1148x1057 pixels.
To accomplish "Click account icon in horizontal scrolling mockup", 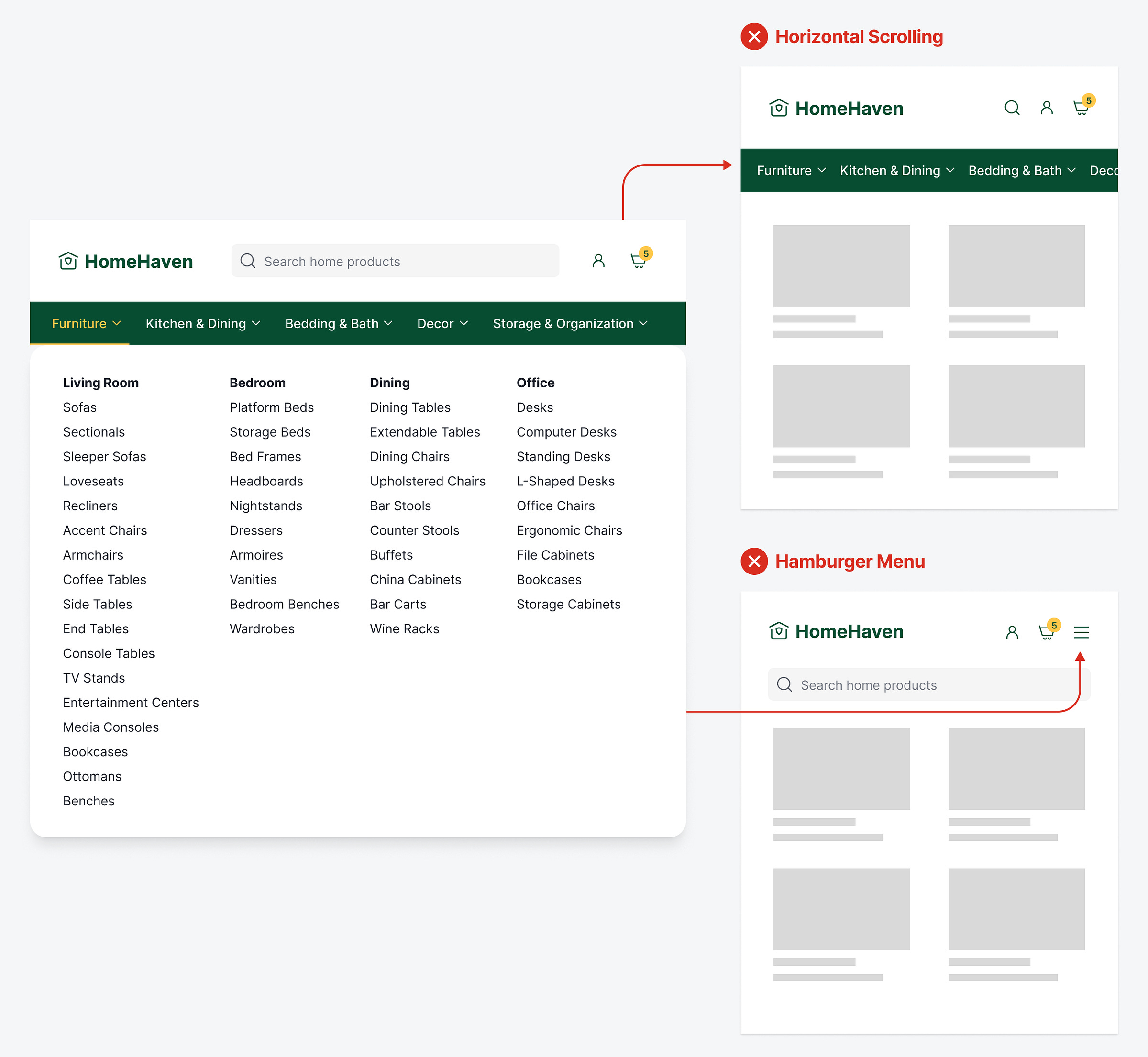I will (1046, 108).
